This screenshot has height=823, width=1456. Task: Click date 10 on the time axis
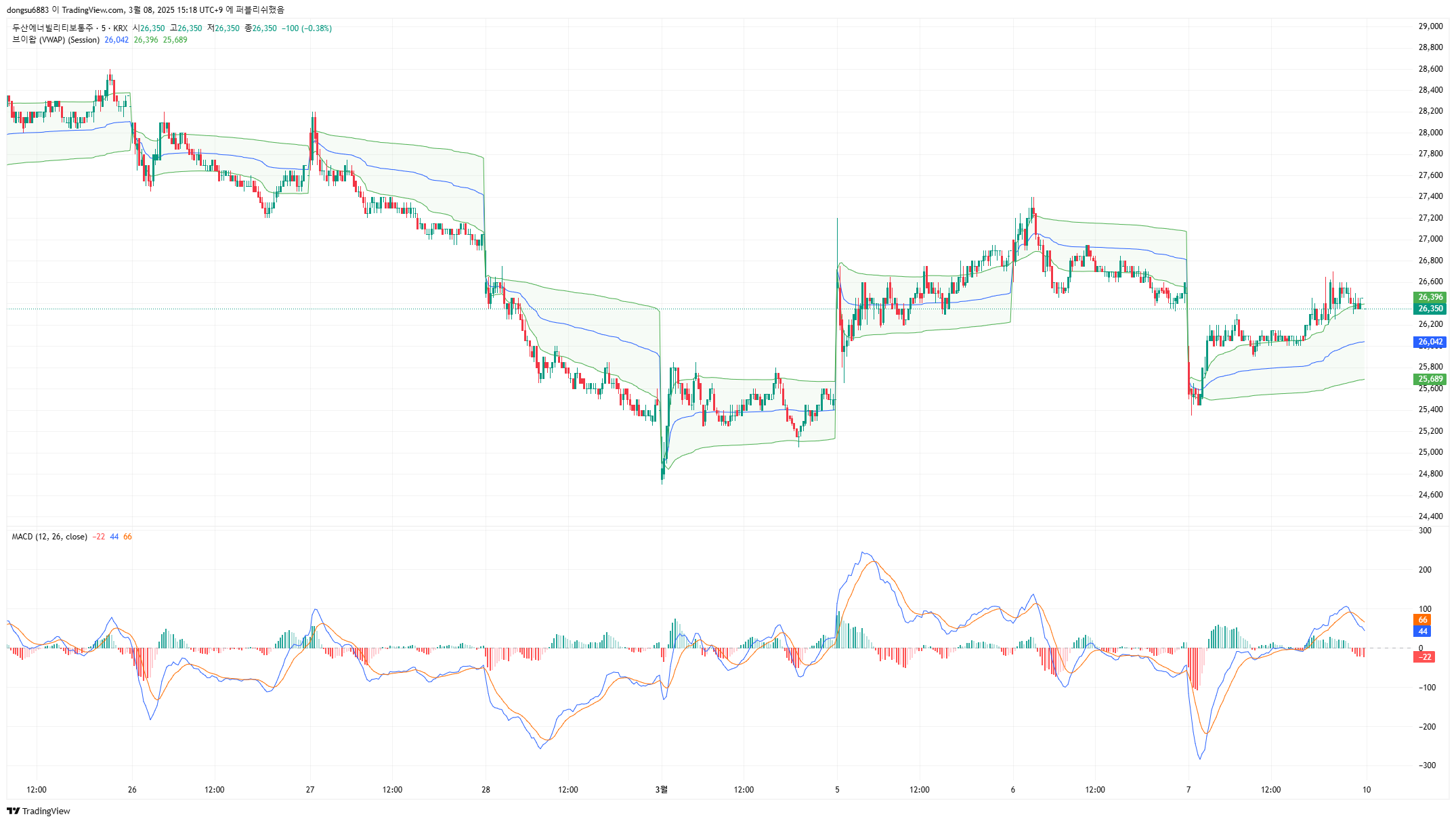click(x=1366, y=789)
